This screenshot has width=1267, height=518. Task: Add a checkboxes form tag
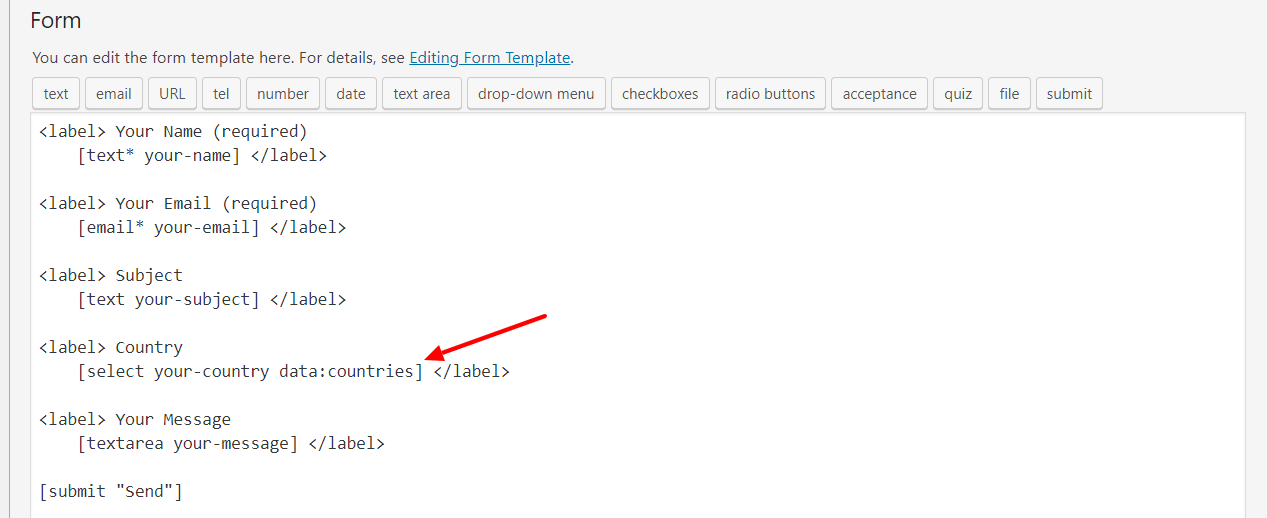point(660,93)
